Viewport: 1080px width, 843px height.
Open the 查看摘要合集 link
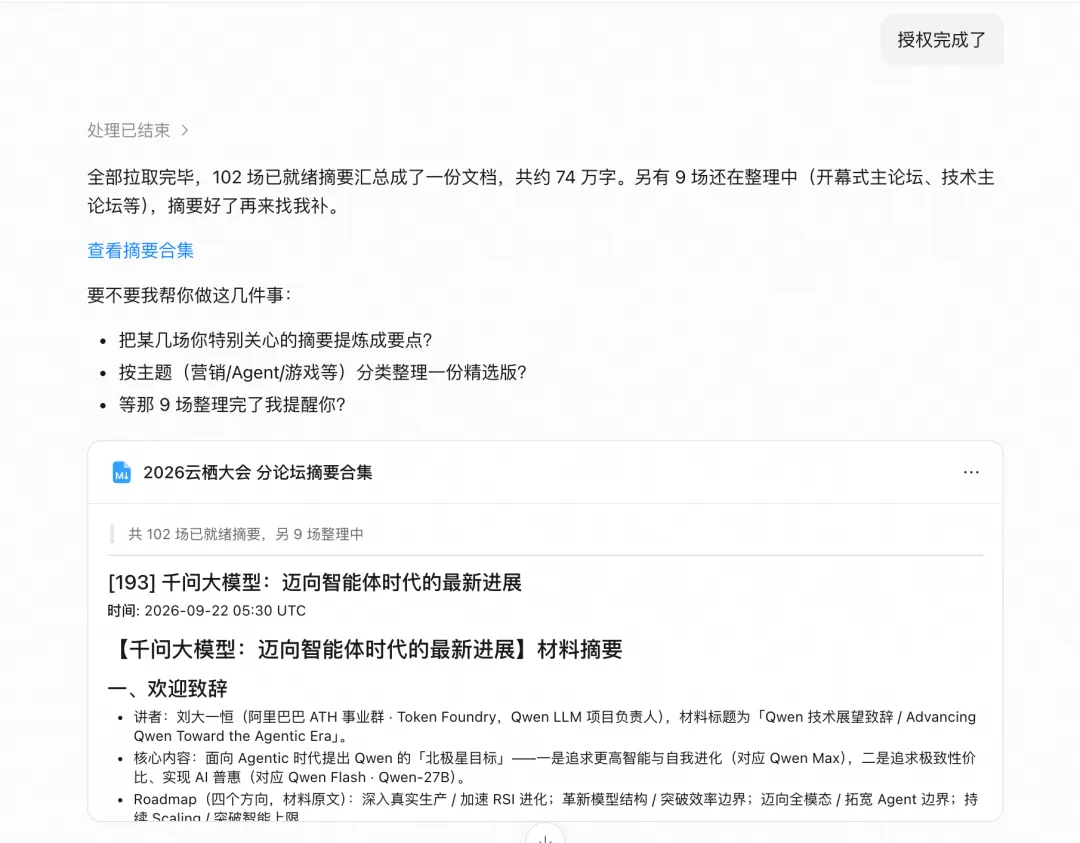point(141,251)
